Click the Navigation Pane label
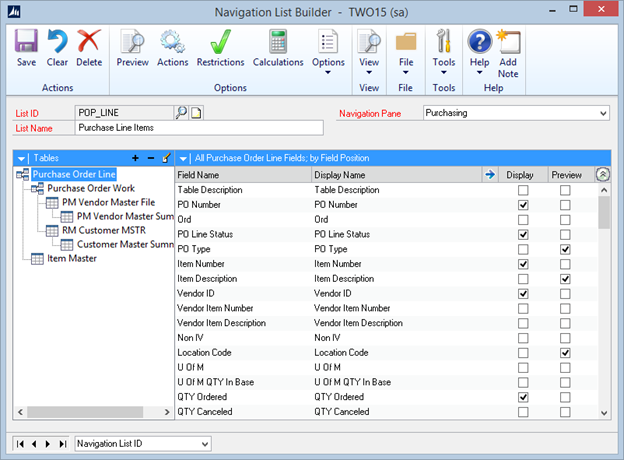Image resolution: width=624 pixels, height=460 pixels. coord(370,113)
